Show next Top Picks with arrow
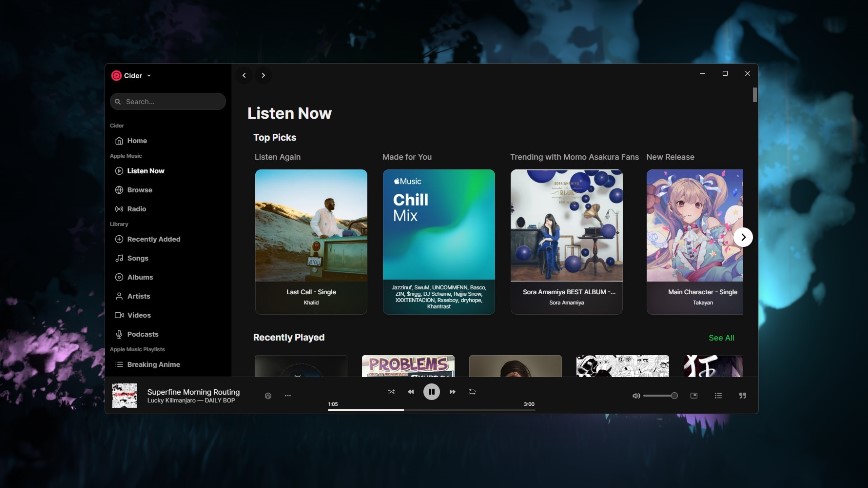The height and width of the screenshot is (488, 868). tap(743, 237)
